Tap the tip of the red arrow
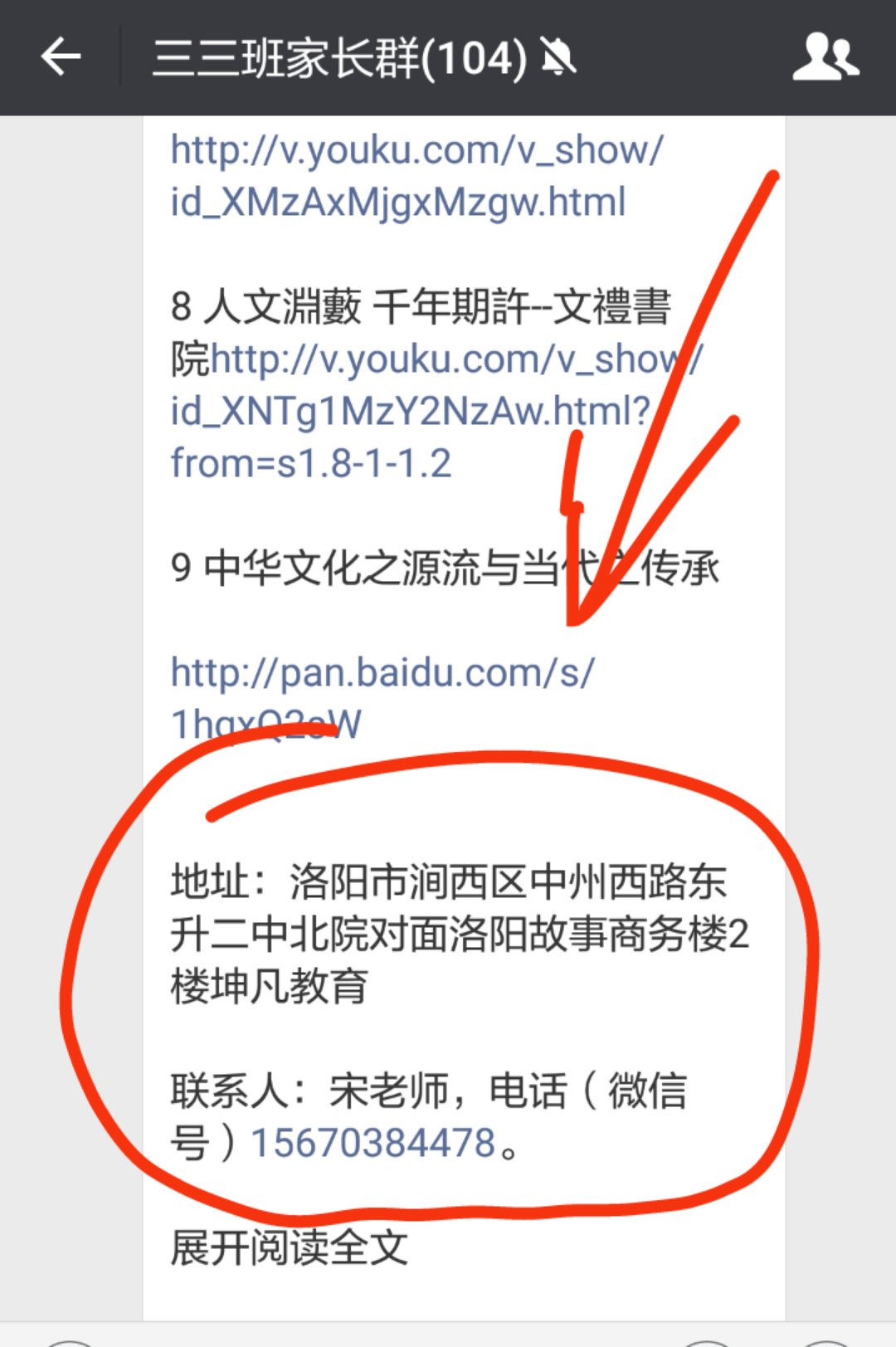The width and height of the screenshot is (896, 1347). click(574, 621)
